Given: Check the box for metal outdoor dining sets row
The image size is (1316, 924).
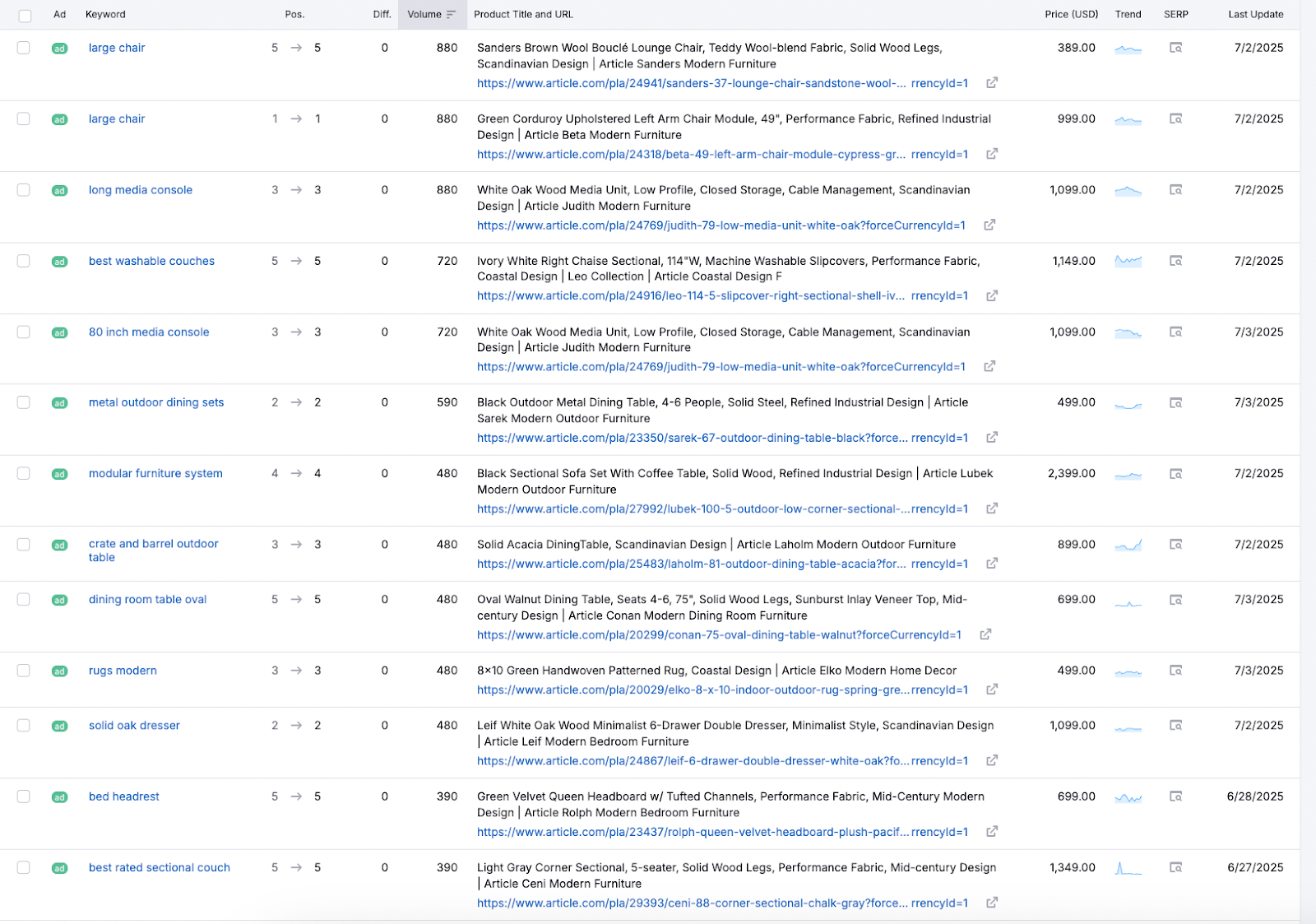Looking at the screenshot, I should click(x=23, y=402).
